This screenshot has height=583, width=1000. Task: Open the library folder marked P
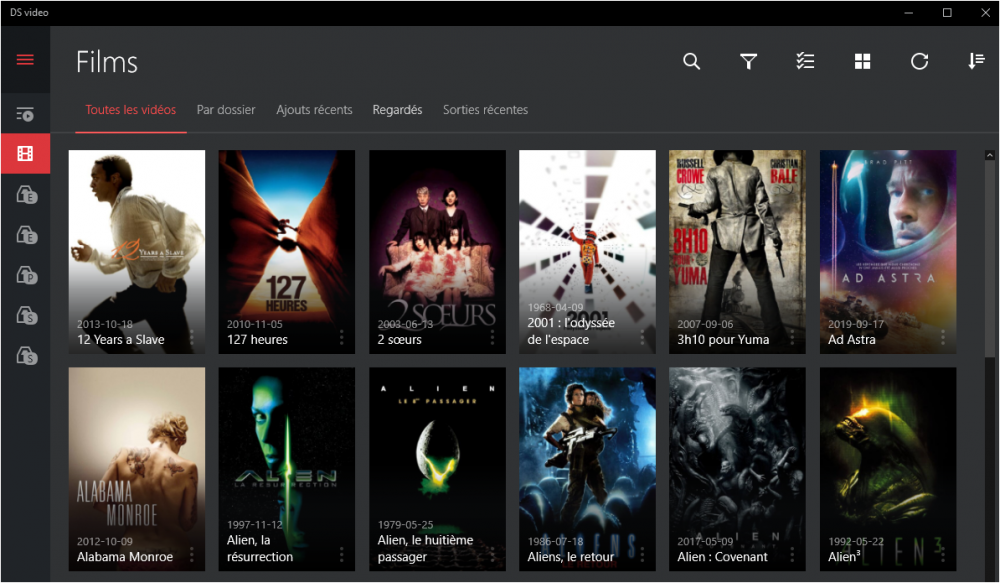[x=25, y=275]
